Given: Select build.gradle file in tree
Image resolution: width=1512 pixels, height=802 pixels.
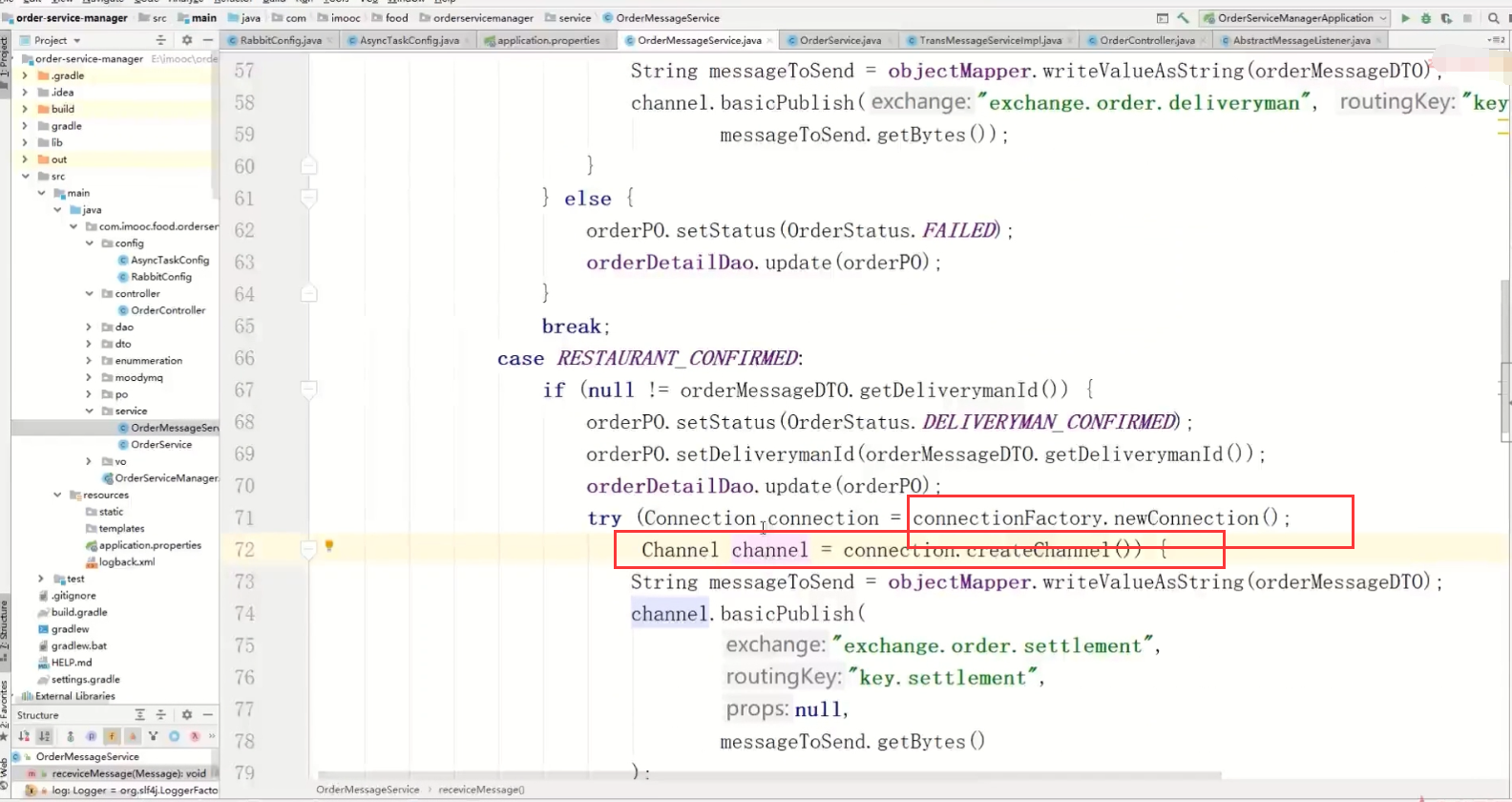Looking at the screenshot, I should (x=79, y=612).
